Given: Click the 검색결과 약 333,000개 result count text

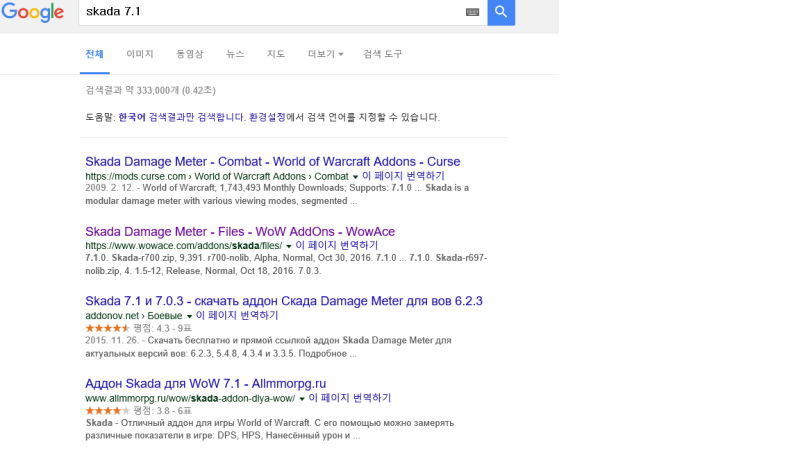Looking at the screenshot, I should pyautogui.click(x=151, y=90).
